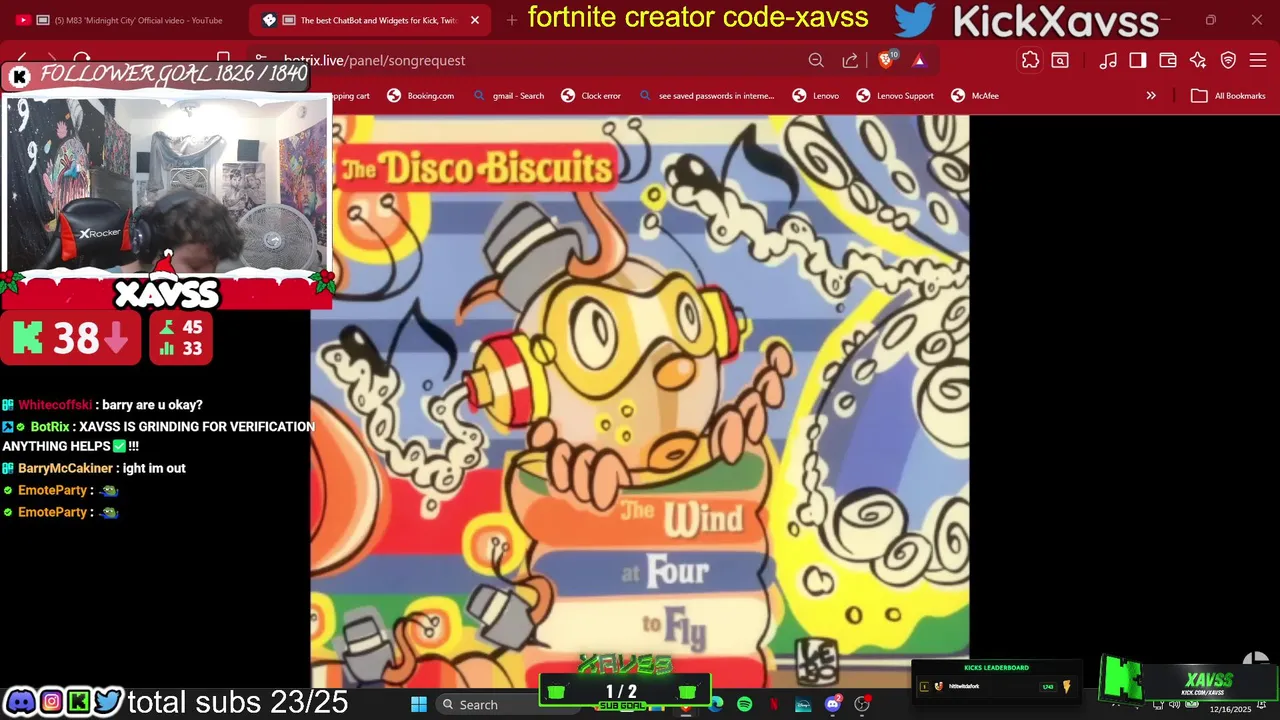The height and width of the screenshot is (720, 1280).
Task: Click the share page icon
Action: coord(850,60)
